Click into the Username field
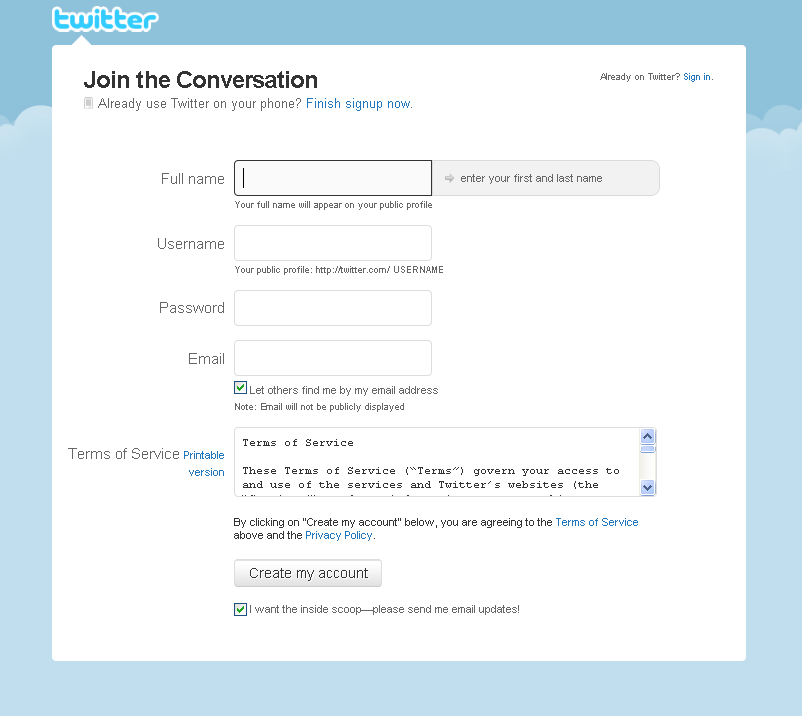Screen dimensions: 802x716 (333, 243)
